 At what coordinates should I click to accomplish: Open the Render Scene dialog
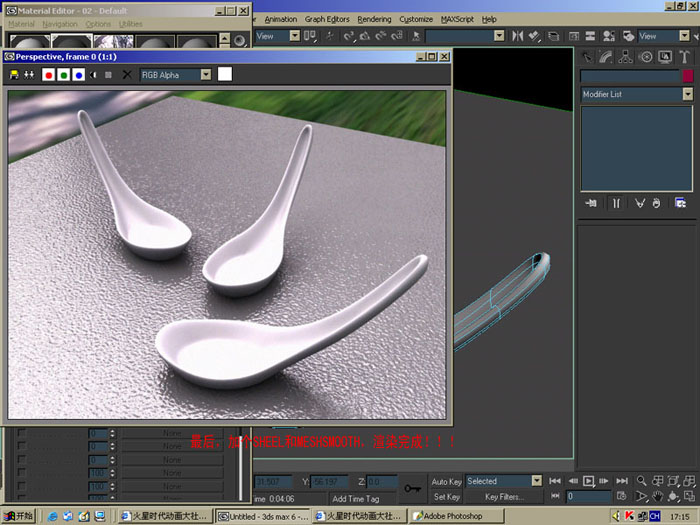click(629, 36)
